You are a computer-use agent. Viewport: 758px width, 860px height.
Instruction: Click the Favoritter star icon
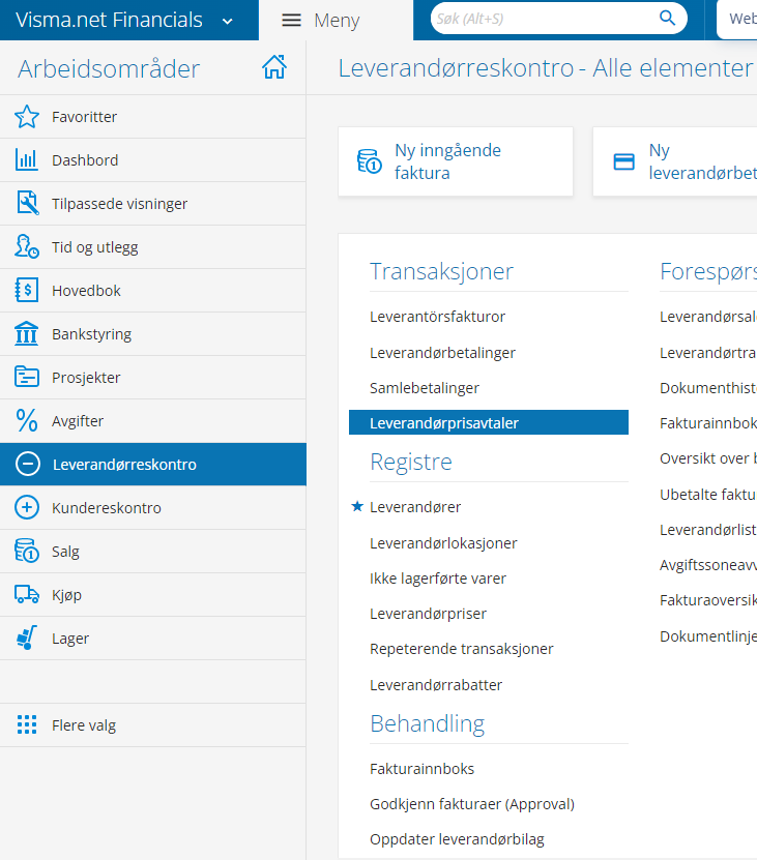coord(27,117)
